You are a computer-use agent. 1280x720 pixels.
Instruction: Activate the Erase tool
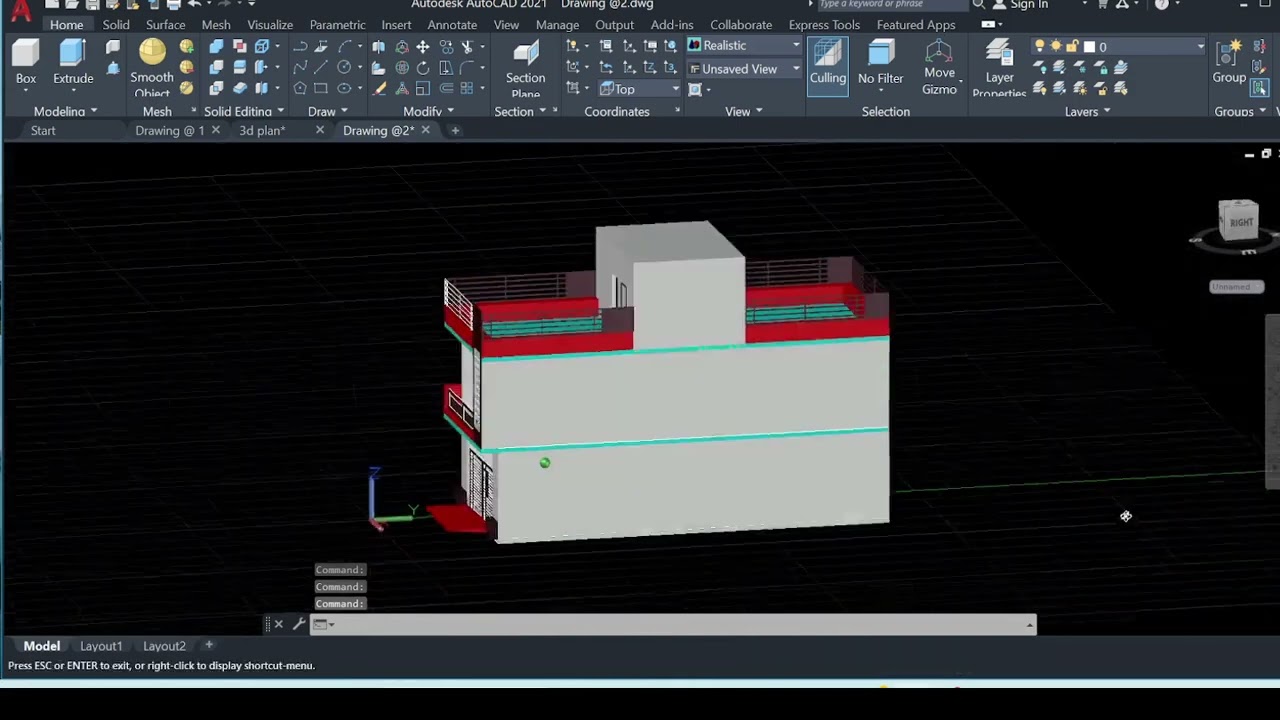[379, 88]
